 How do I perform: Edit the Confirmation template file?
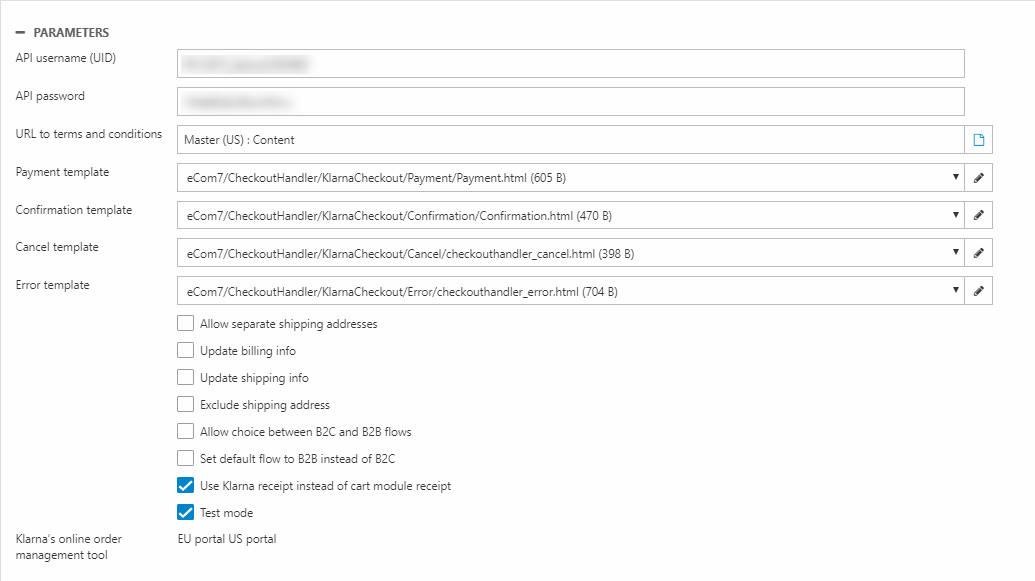(x=979, y=215)
